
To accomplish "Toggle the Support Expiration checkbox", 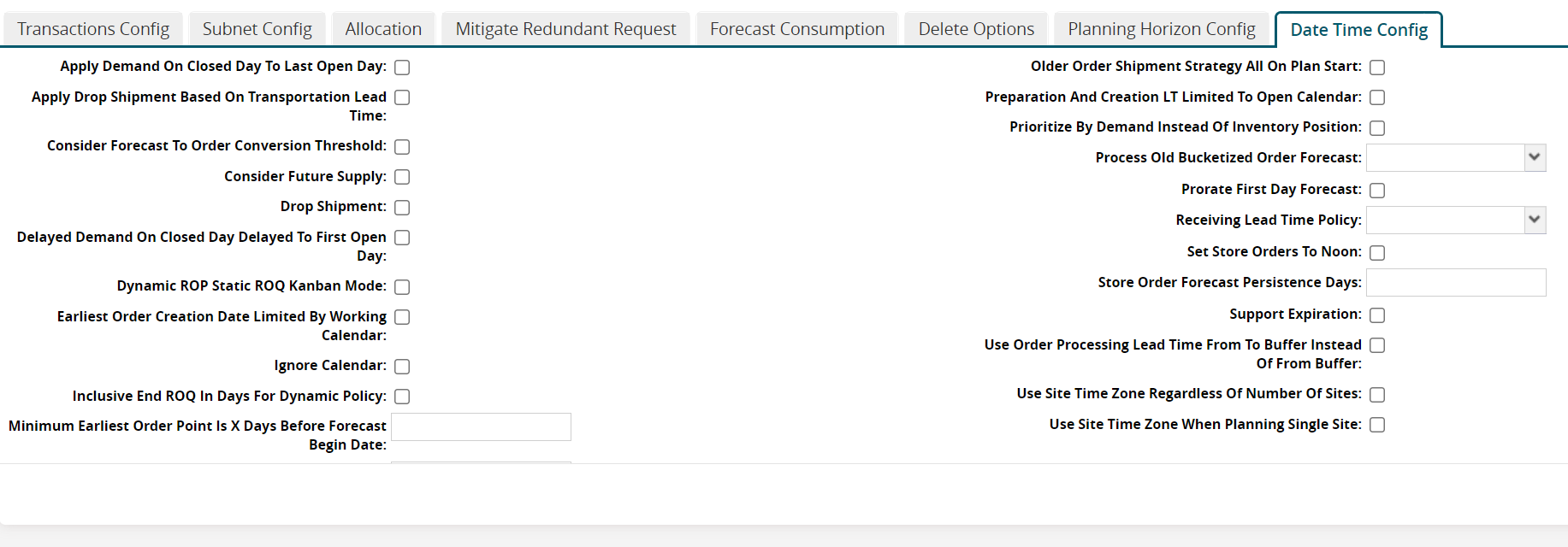I will (x=1377, y=315).
